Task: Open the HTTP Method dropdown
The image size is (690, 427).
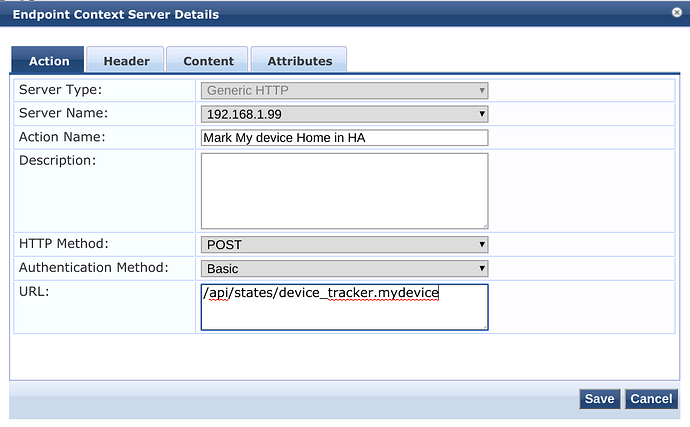Action: coord(344,244)
